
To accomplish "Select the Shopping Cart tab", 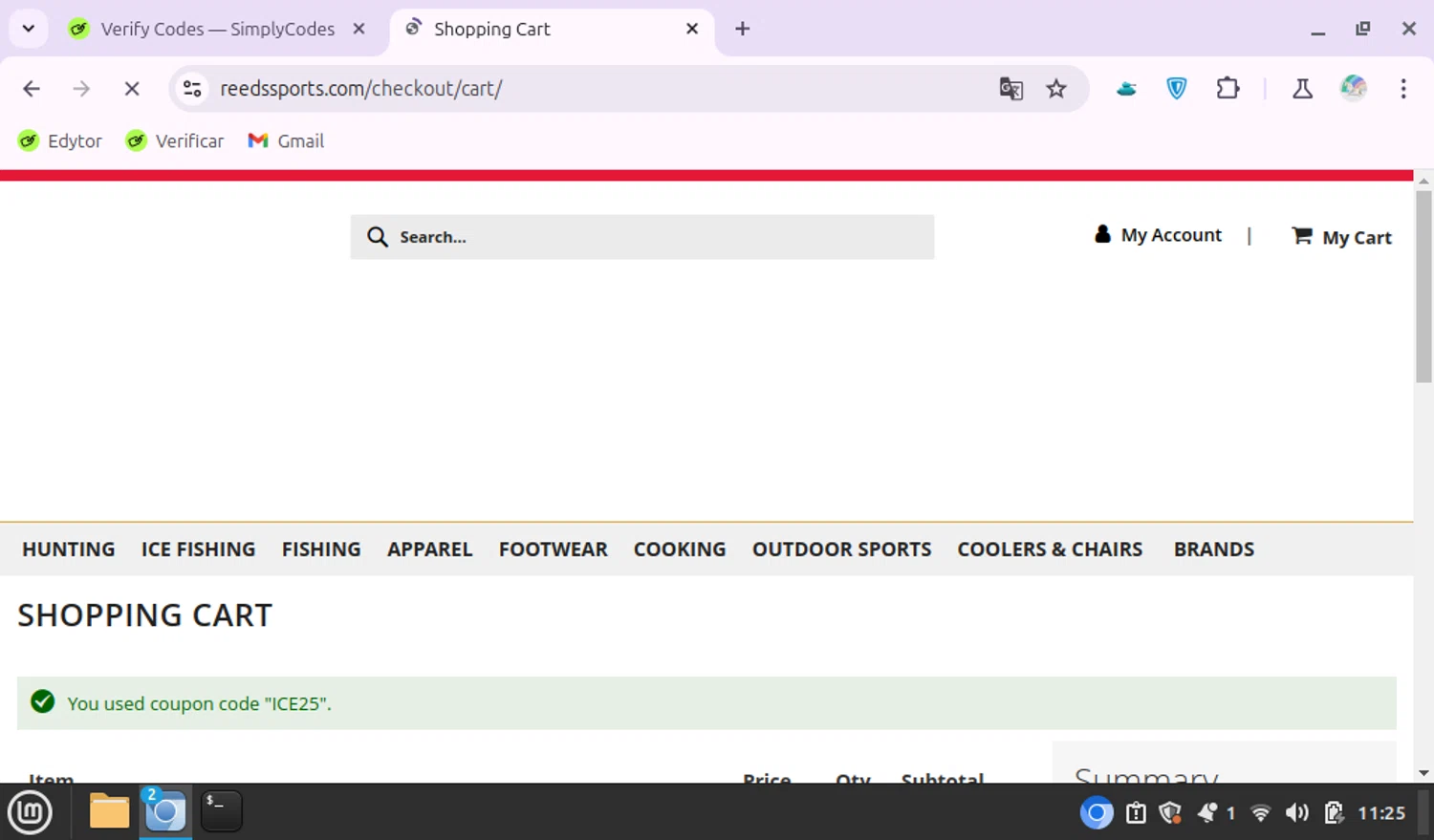I will coord(491,29).
